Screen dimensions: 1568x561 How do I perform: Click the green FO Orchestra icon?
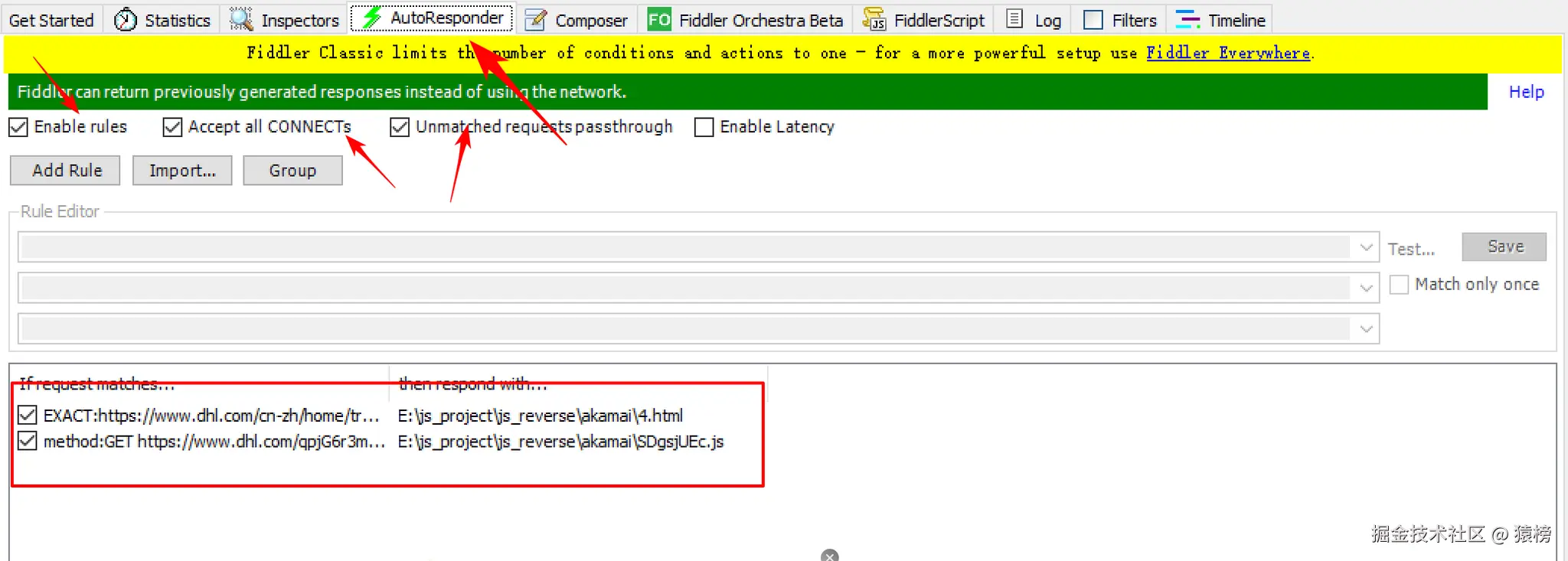point(659,19)
